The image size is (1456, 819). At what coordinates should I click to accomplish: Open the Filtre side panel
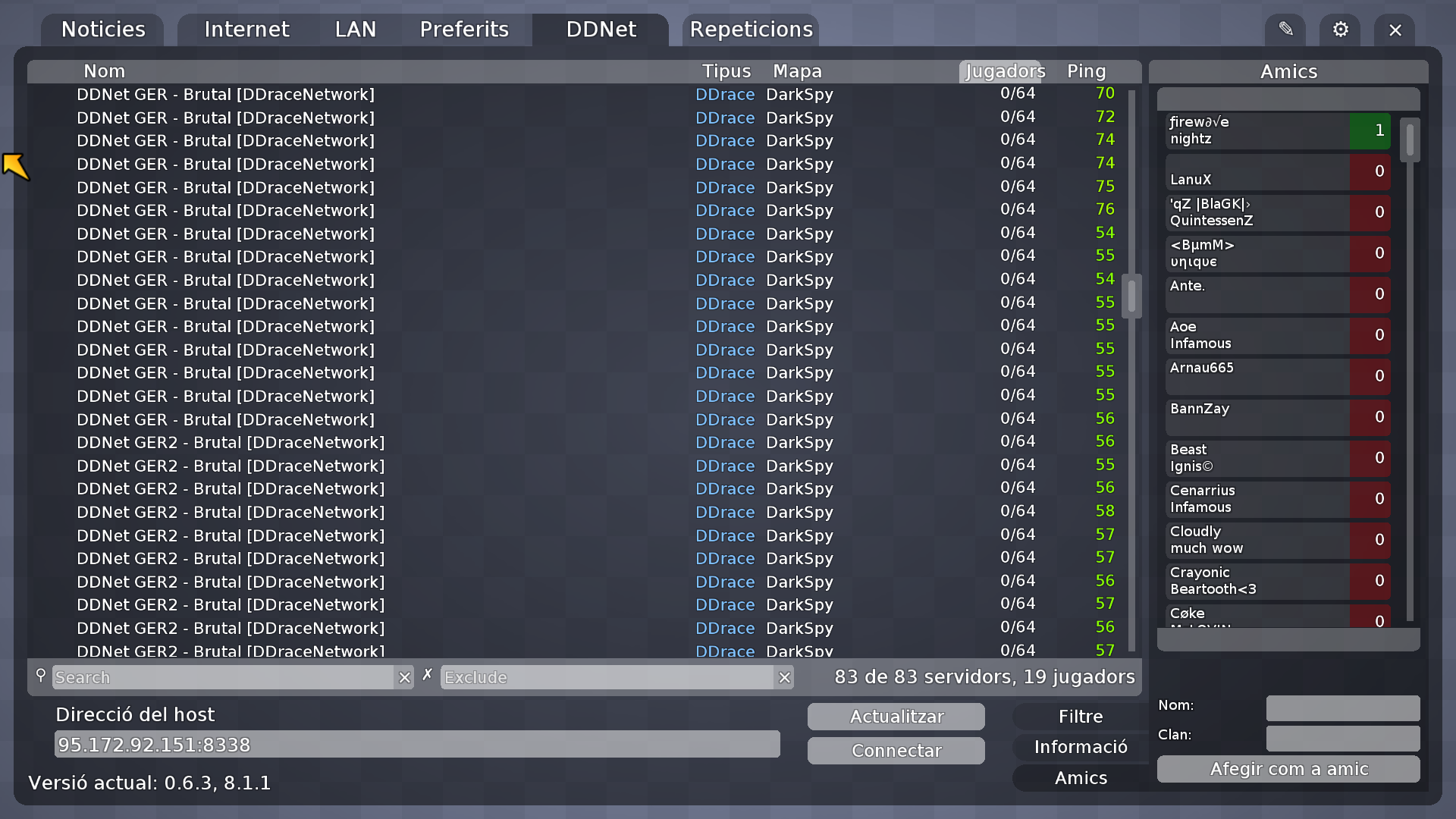click(1079, 716)
